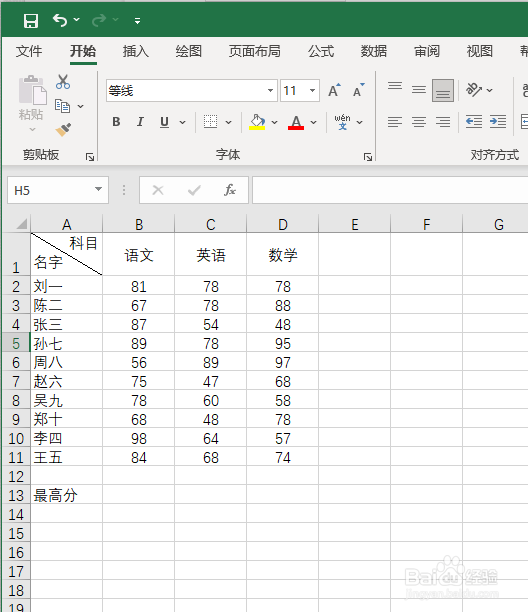Viewport: 528px width, 612px height.
Task: Click the Increase Indent icon
Action: 498,122
